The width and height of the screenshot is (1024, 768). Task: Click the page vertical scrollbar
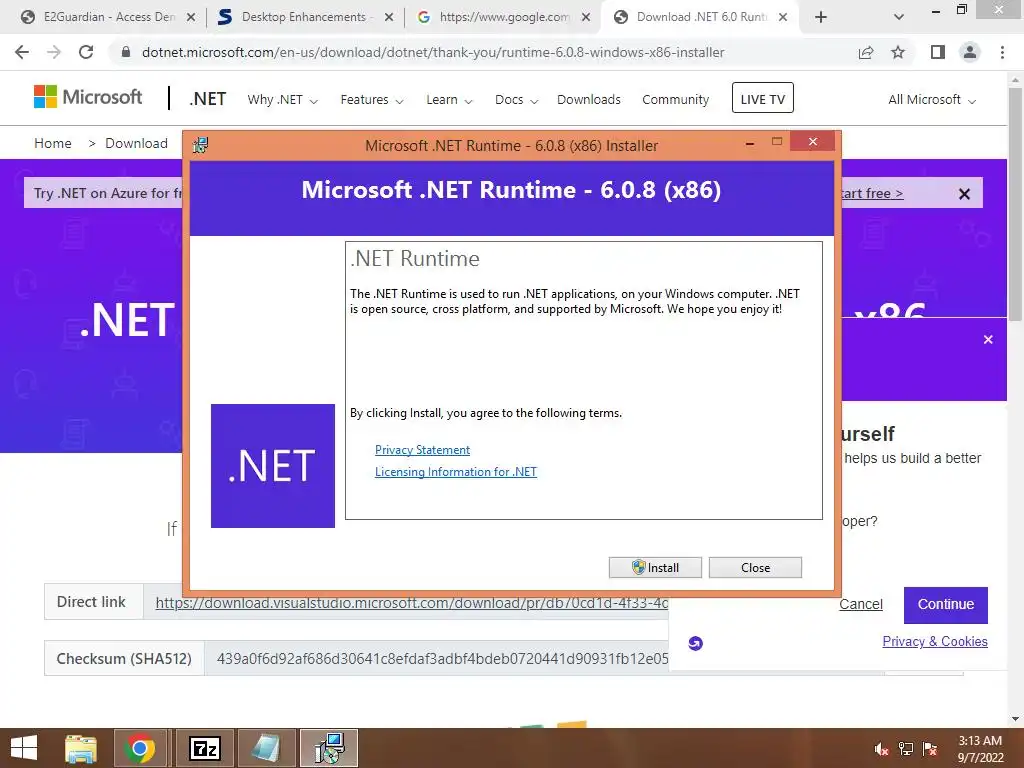point(1015,204)
